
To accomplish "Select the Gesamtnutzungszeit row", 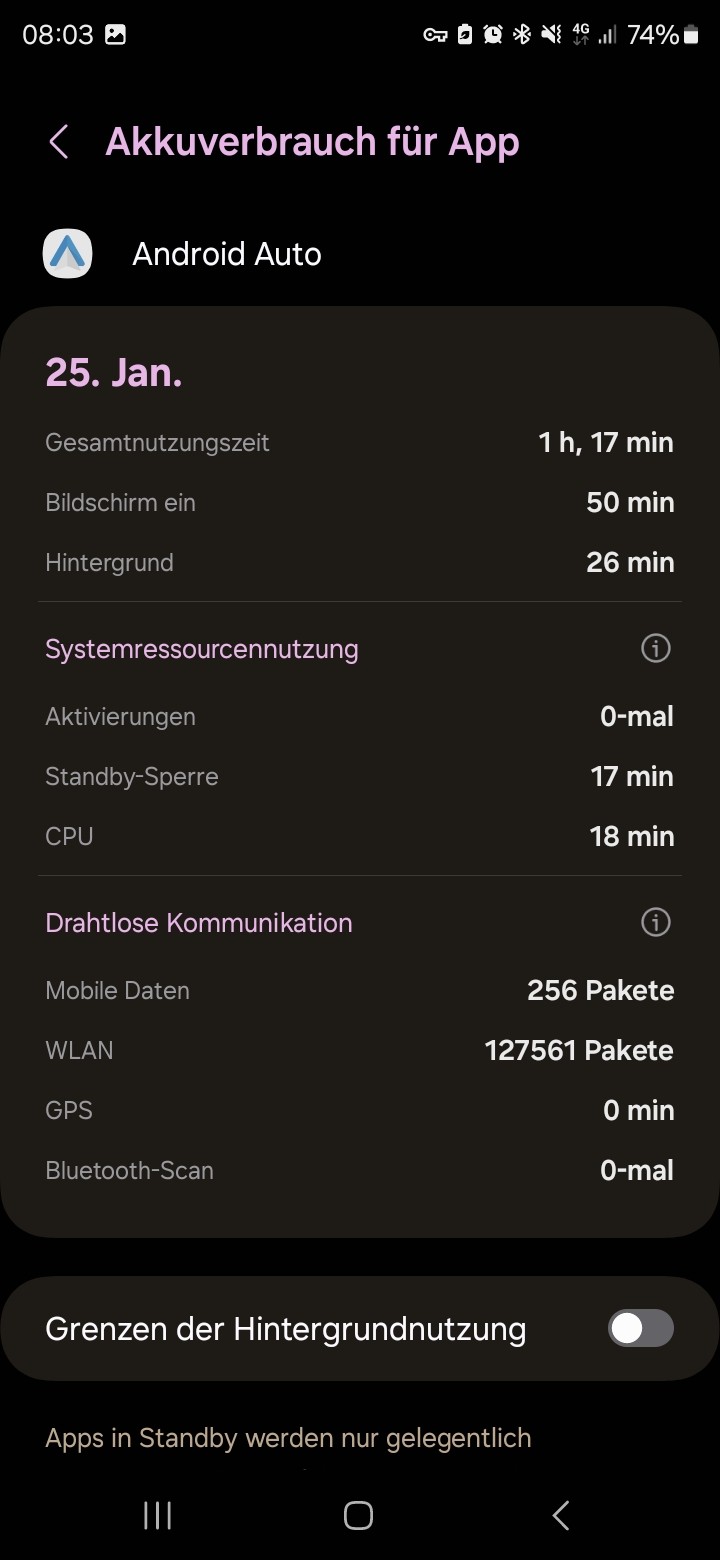I will click(360, 442).
